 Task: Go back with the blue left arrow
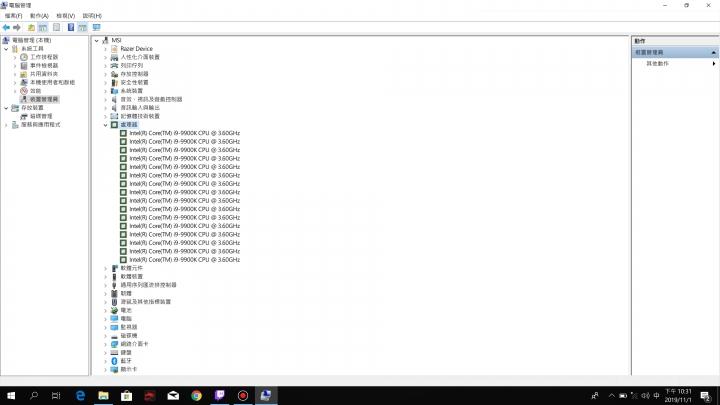tap(6, 28)
